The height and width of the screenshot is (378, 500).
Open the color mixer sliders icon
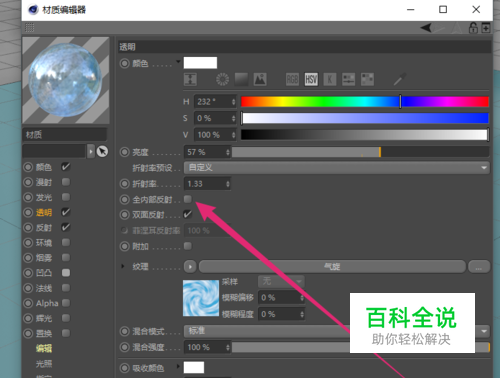click(348, 79)
